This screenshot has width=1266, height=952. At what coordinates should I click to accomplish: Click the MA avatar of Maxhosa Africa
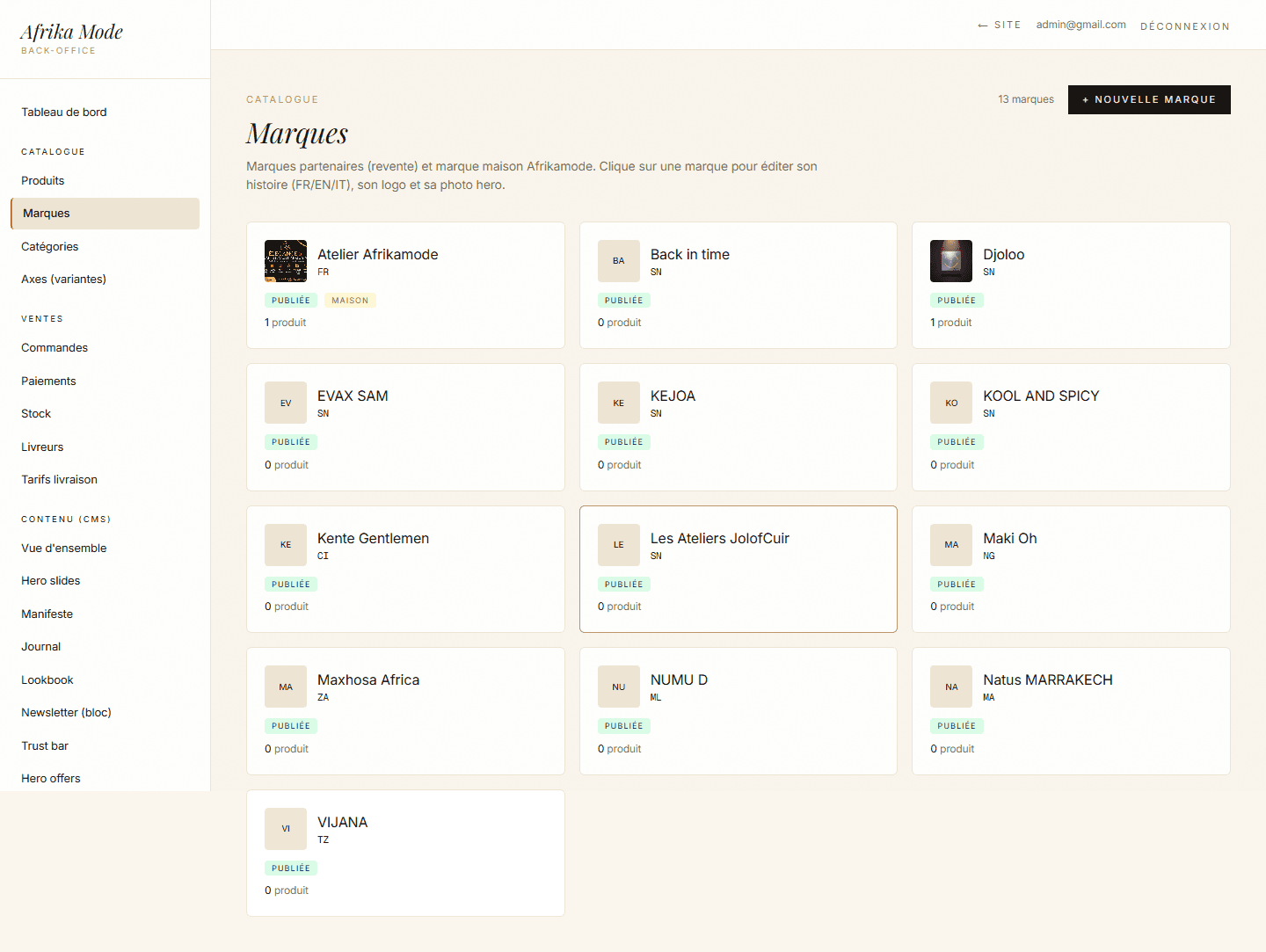(286, 687)
